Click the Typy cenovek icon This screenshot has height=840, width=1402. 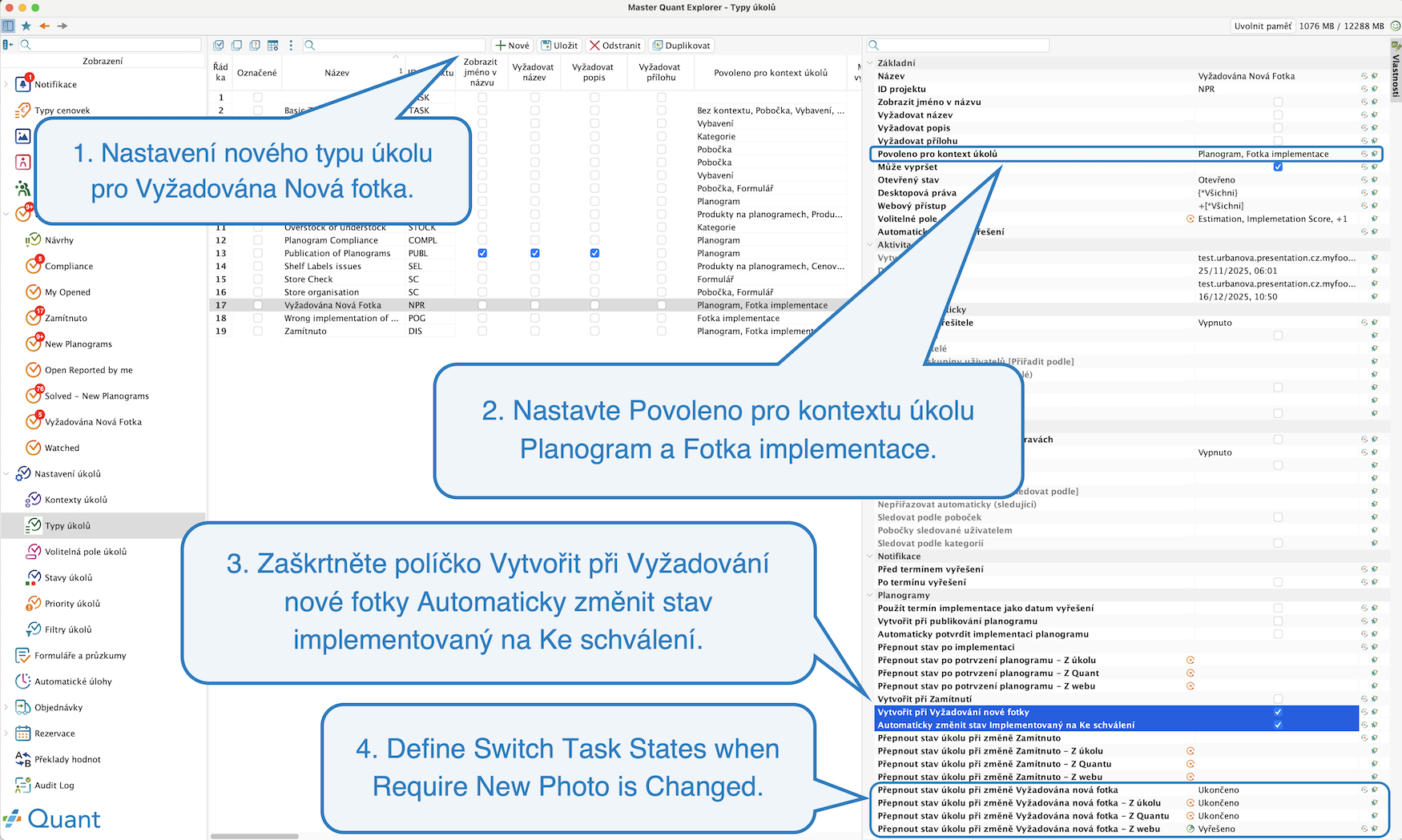pos(23,111)
